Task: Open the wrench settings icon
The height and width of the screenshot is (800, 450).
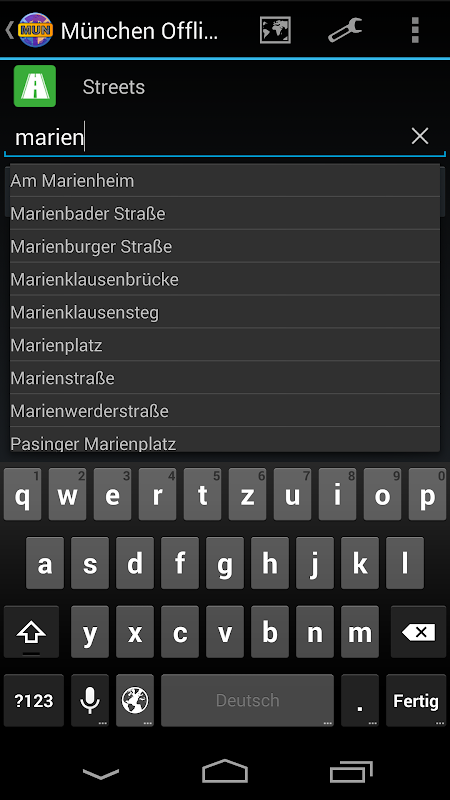Action: [345, 30]
